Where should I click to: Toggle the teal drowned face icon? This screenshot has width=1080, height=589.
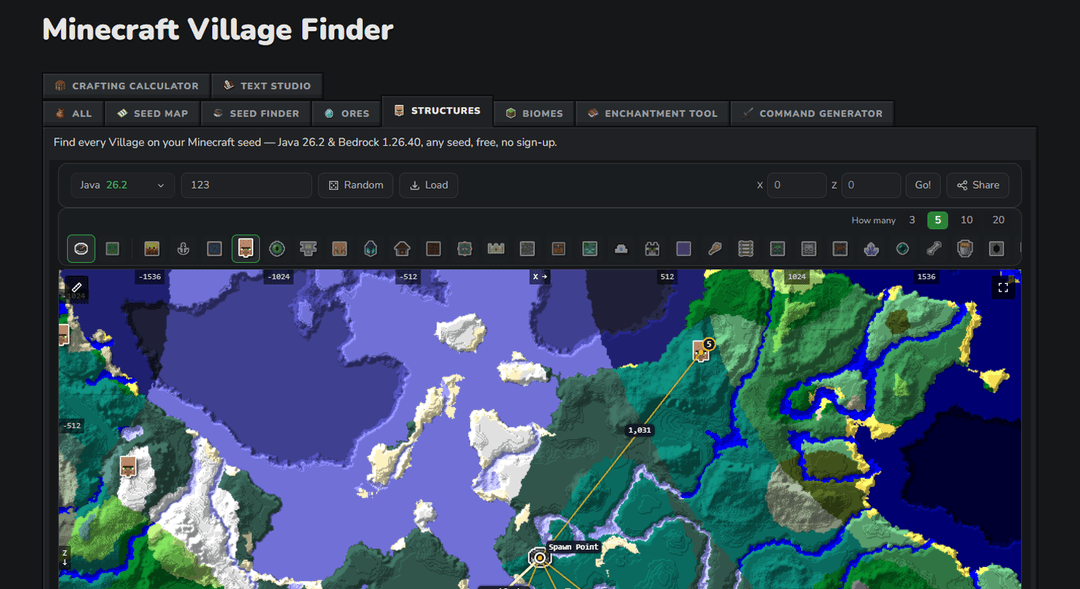pos(590,249)
